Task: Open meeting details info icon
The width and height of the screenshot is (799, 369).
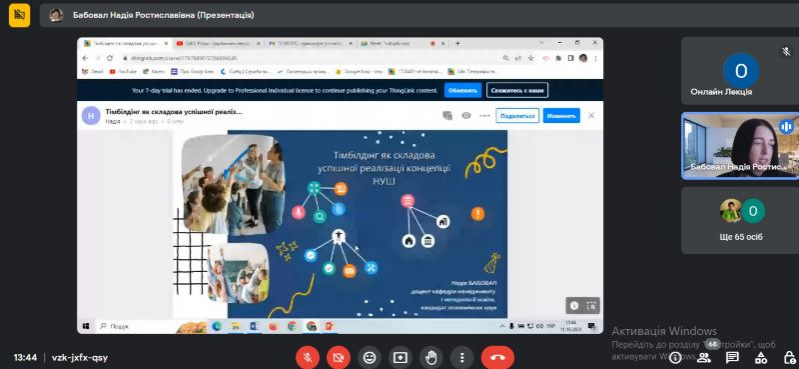Action: [x=676, y=357]
